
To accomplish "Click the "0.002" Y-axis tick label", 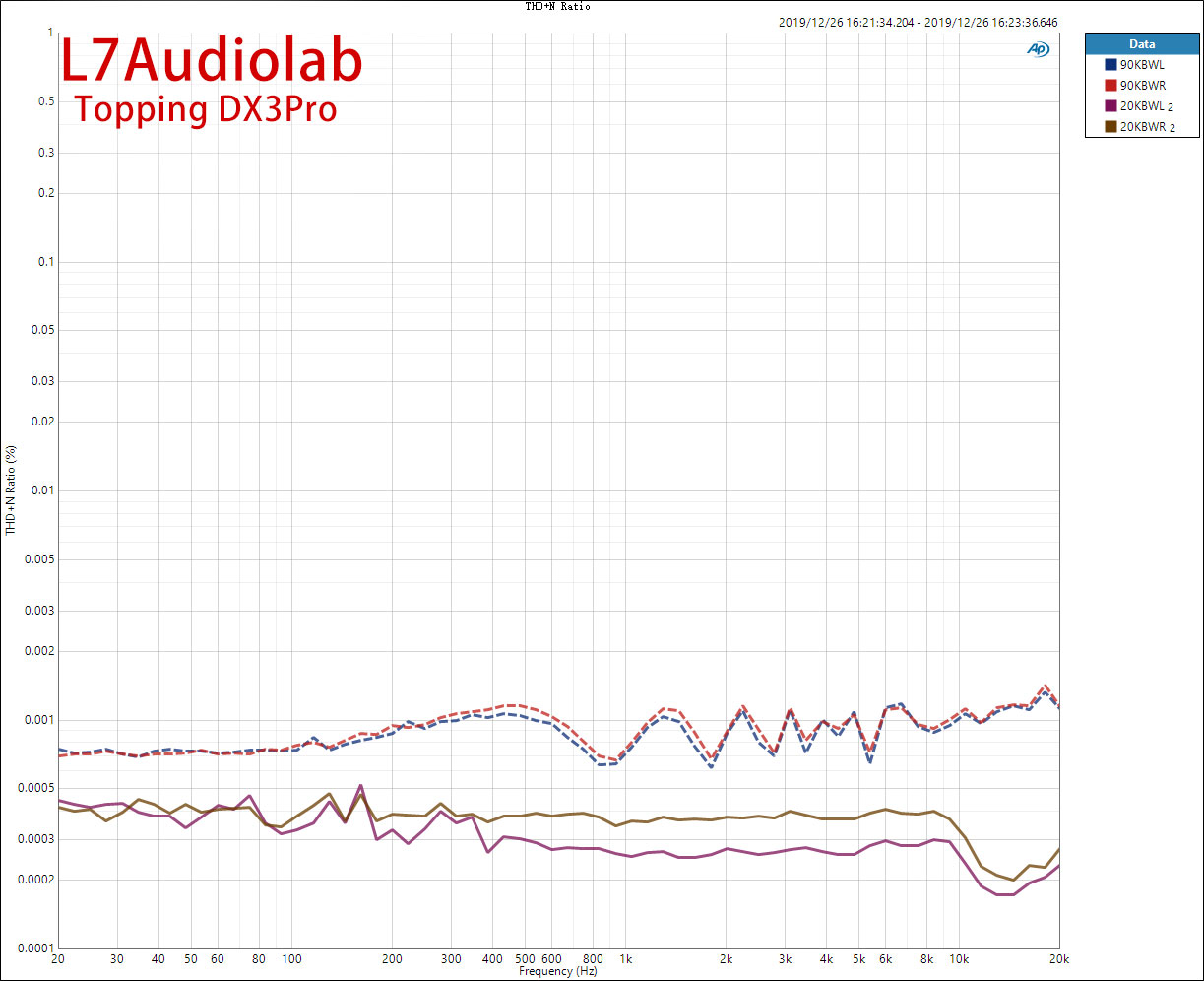I will (x=38, y=651).
